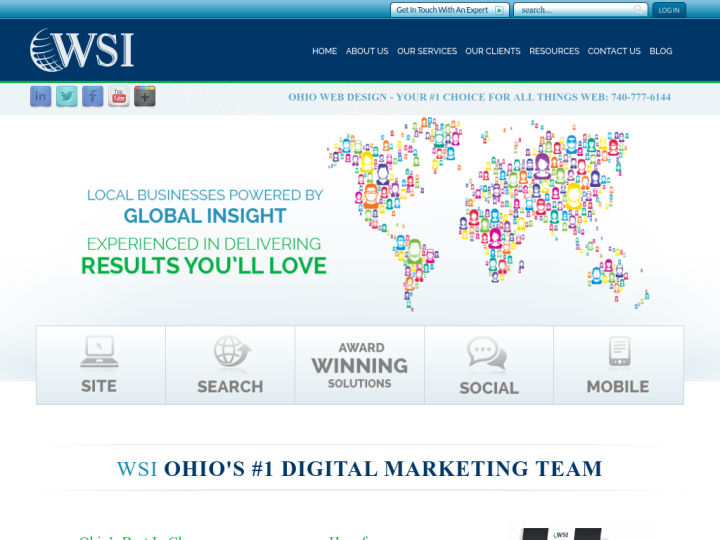Click the search magnifier icon

pos(639,10)
